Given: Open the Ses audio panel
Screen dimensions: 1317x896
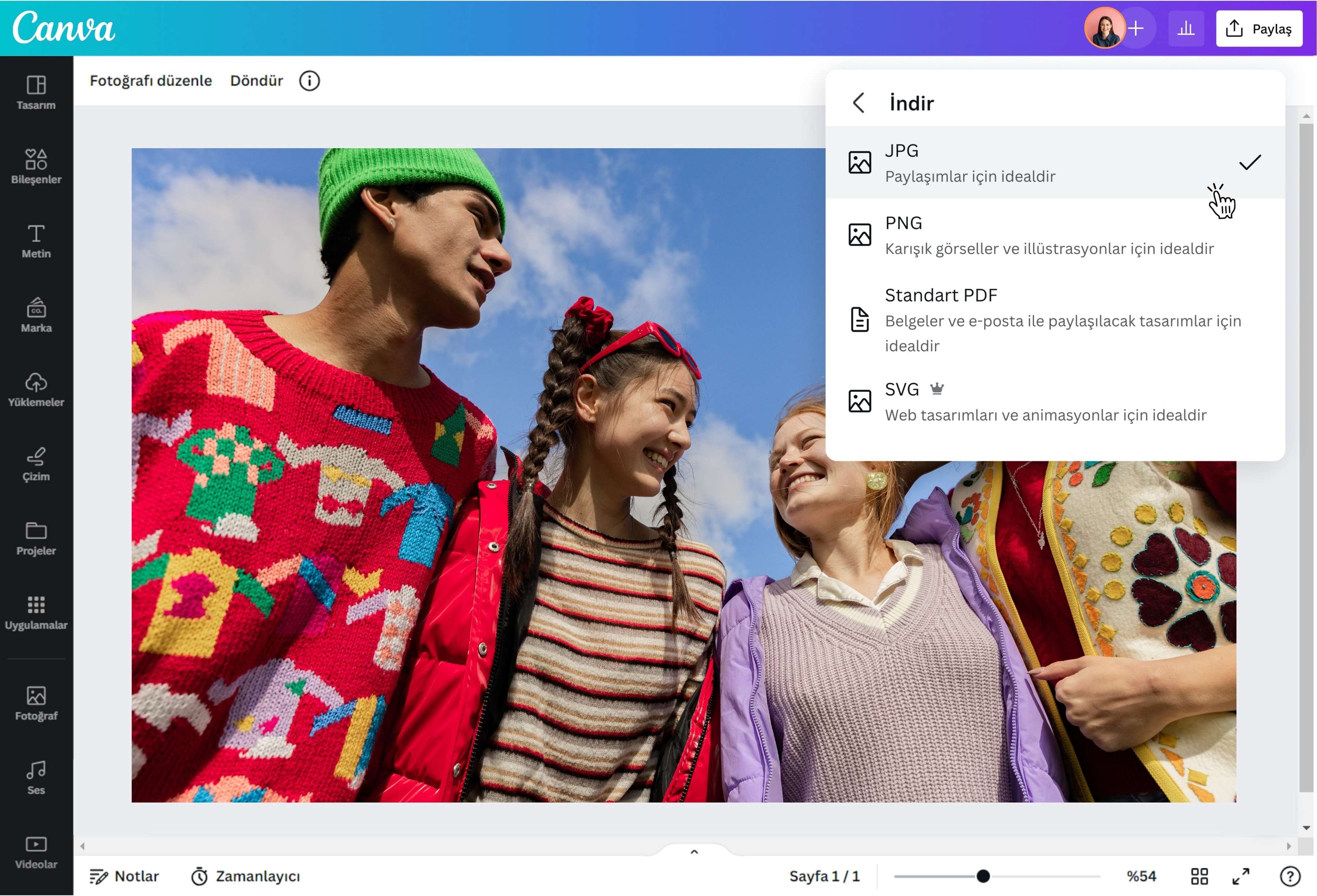Looking at the screenshot, I should pyautogui.click(x=36, y=777).
